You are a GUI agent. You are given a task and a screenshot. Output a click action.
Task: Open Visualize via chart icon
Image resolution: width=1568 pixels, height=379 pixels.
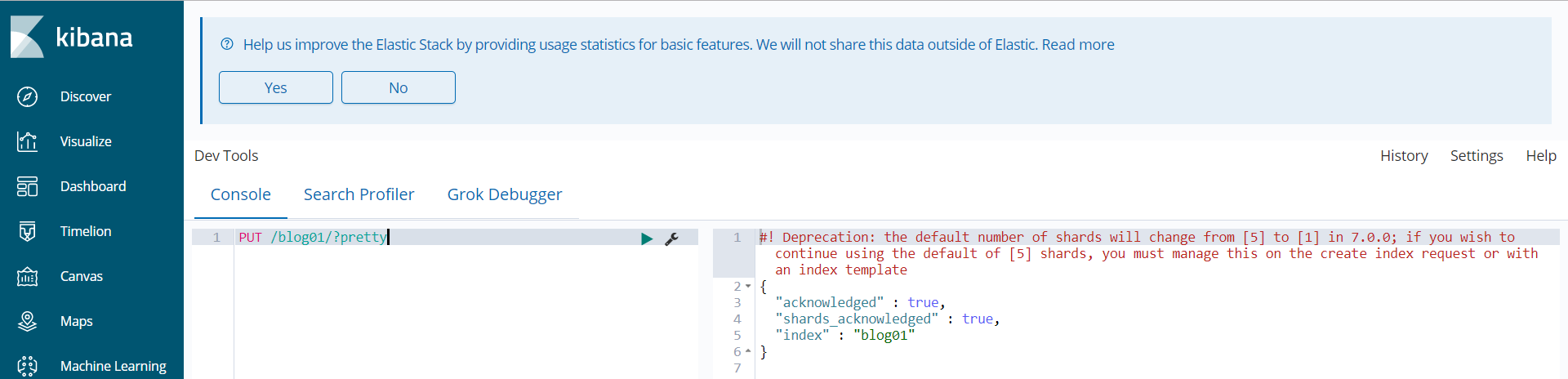tap(27, 141)
